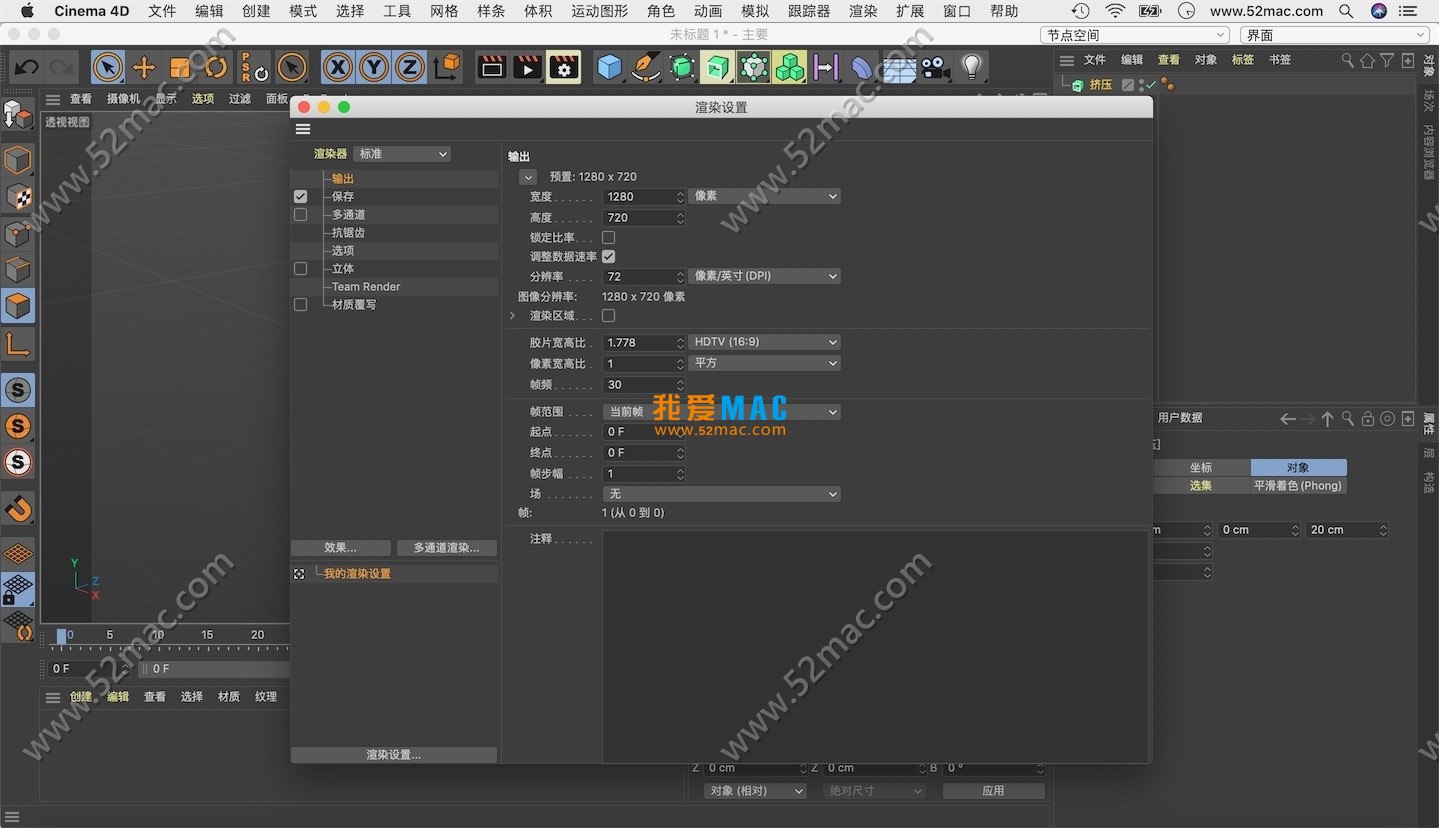The height and width of the screenshot is (828, 1439).
Task: Toggle the 保存 (Save) checkbox
Action: coord(300,197)
